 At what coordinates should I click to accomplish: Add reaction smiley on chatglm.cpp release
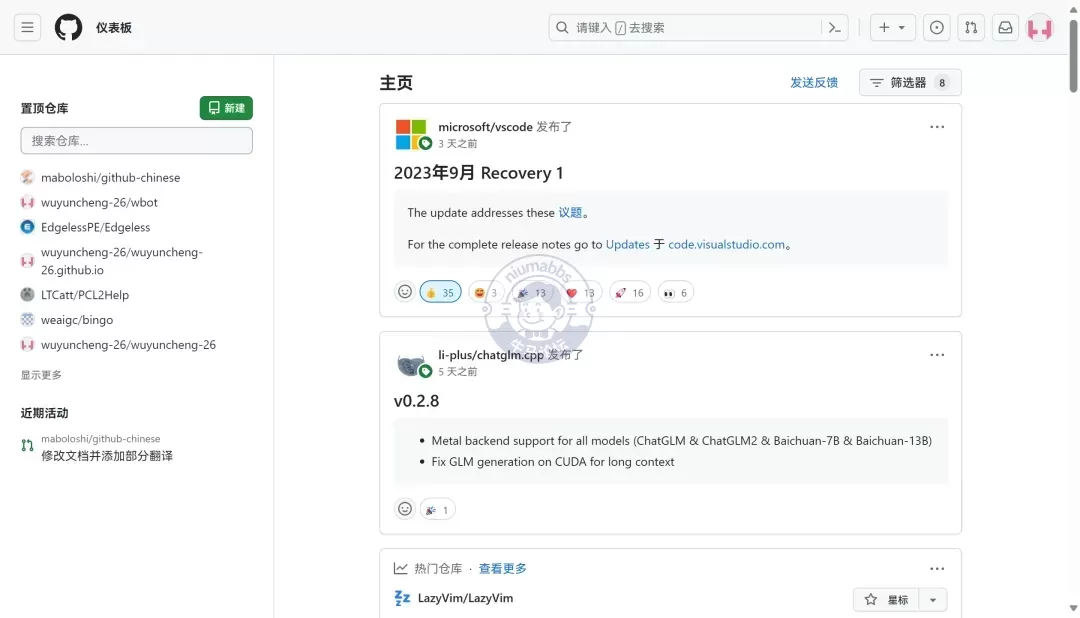(x=405, y=509)
